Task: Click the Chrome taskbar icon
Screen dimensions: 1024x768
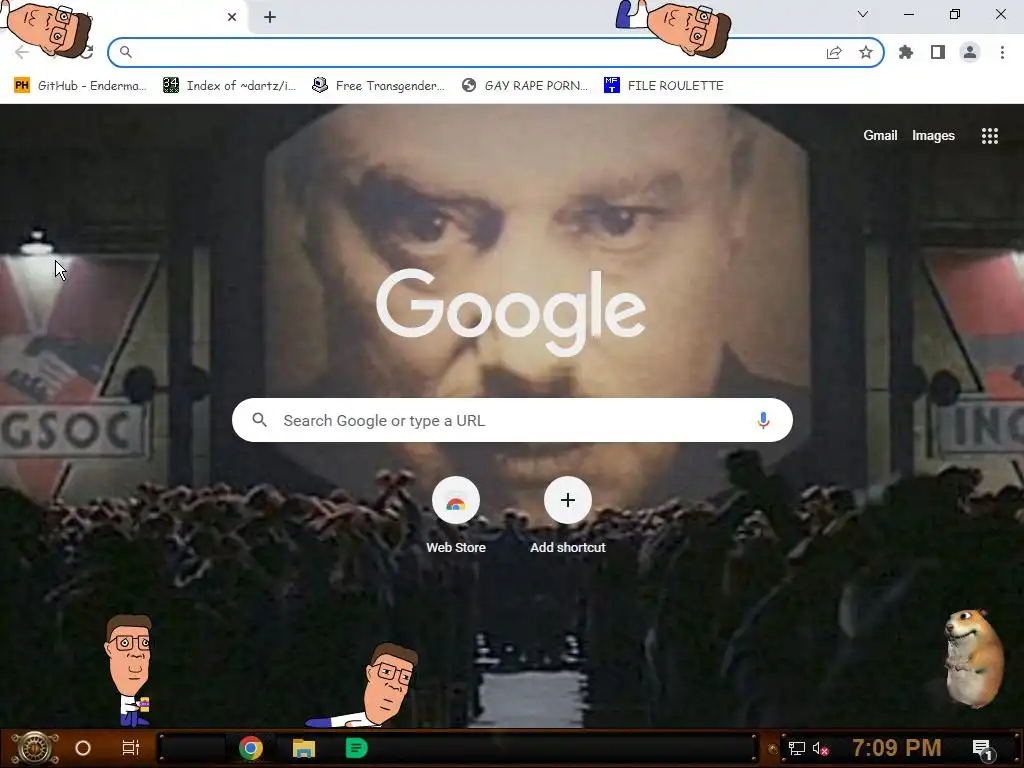Action: click(251, 748)
